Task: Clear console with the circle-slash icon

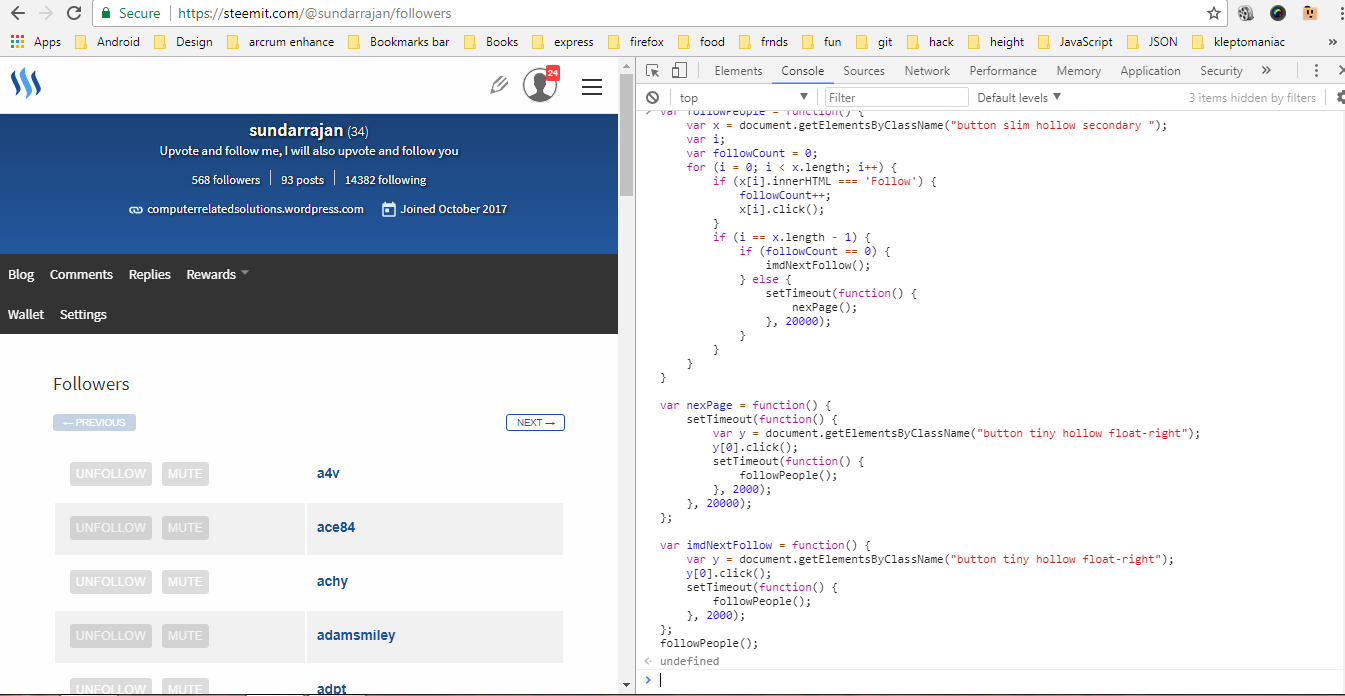Action: click(x=652, y=97)
